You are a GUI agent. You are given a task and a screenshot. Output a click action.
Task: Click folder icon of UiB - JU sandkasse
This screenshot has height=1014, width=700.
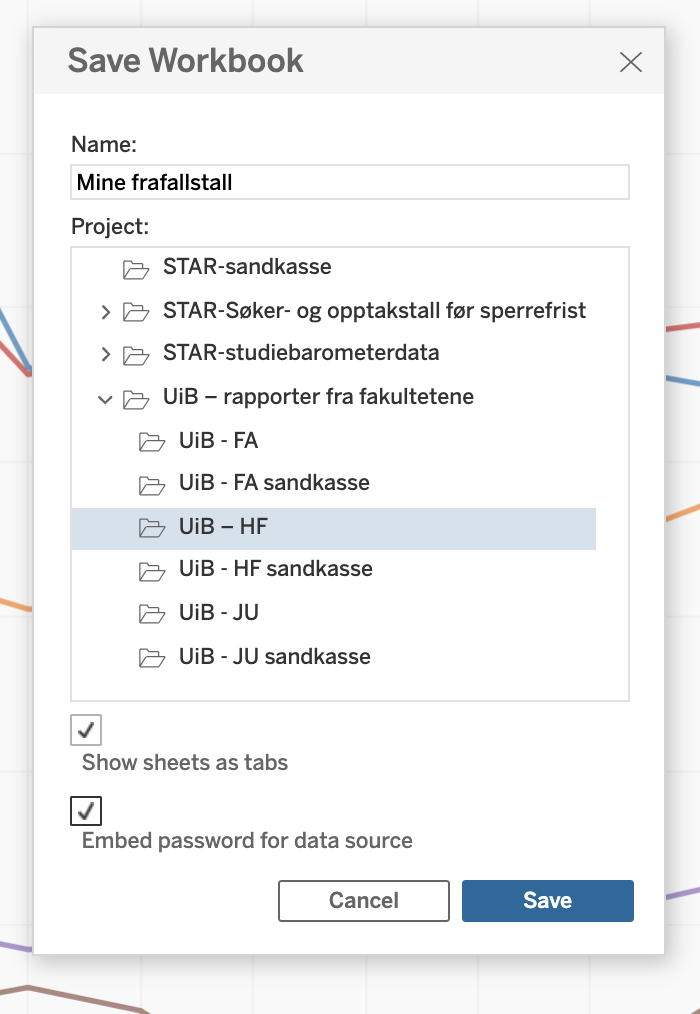point(151,658)
